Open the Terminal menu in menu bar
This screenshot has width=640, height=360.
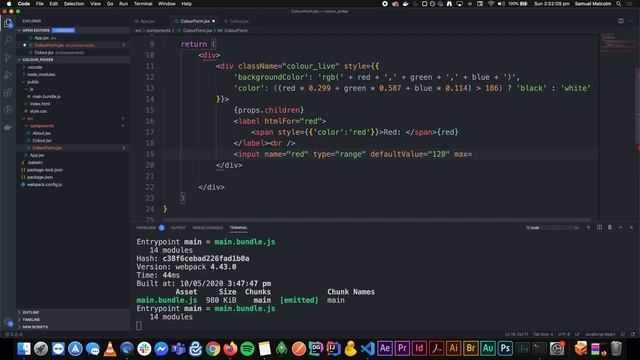click(143, 4)
